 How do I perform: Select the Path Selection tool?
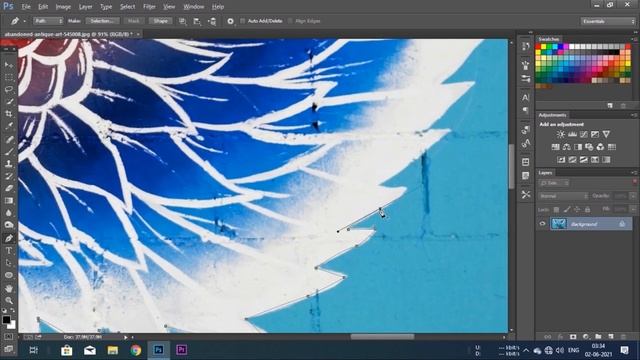click(x=9, y=263)
